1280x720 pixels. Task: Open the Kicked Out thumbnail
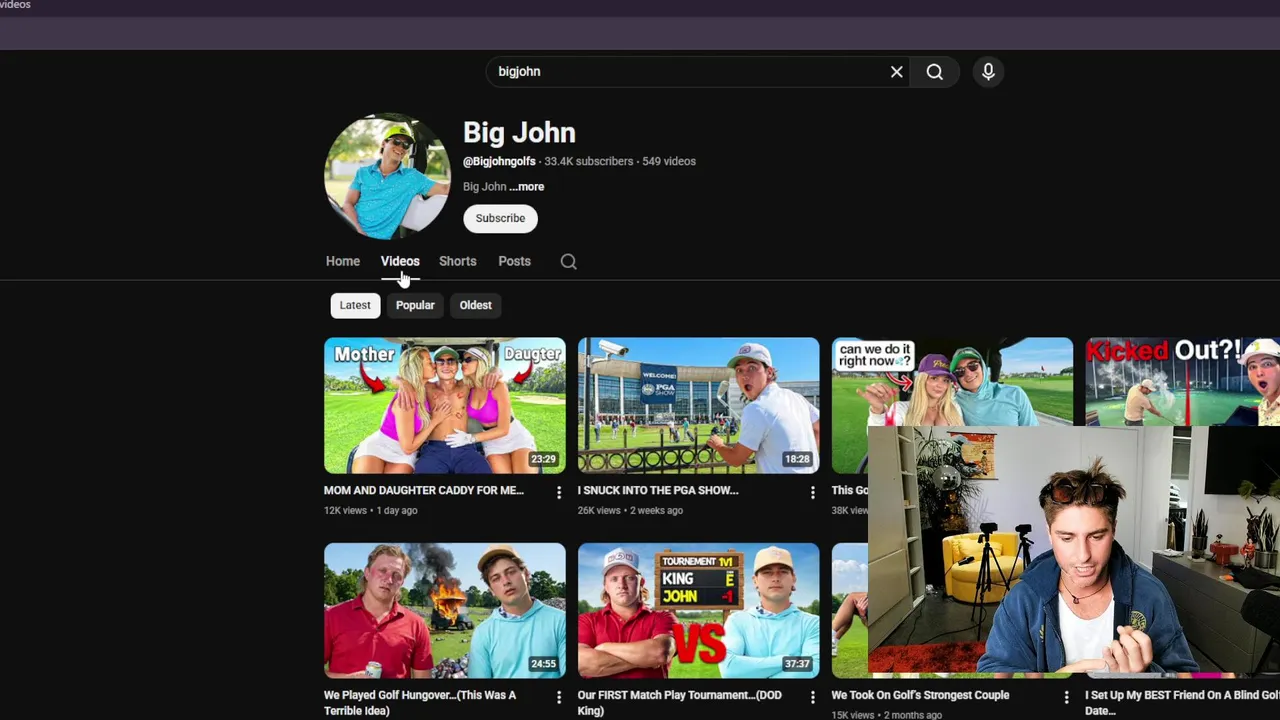tap(1183, 382)
